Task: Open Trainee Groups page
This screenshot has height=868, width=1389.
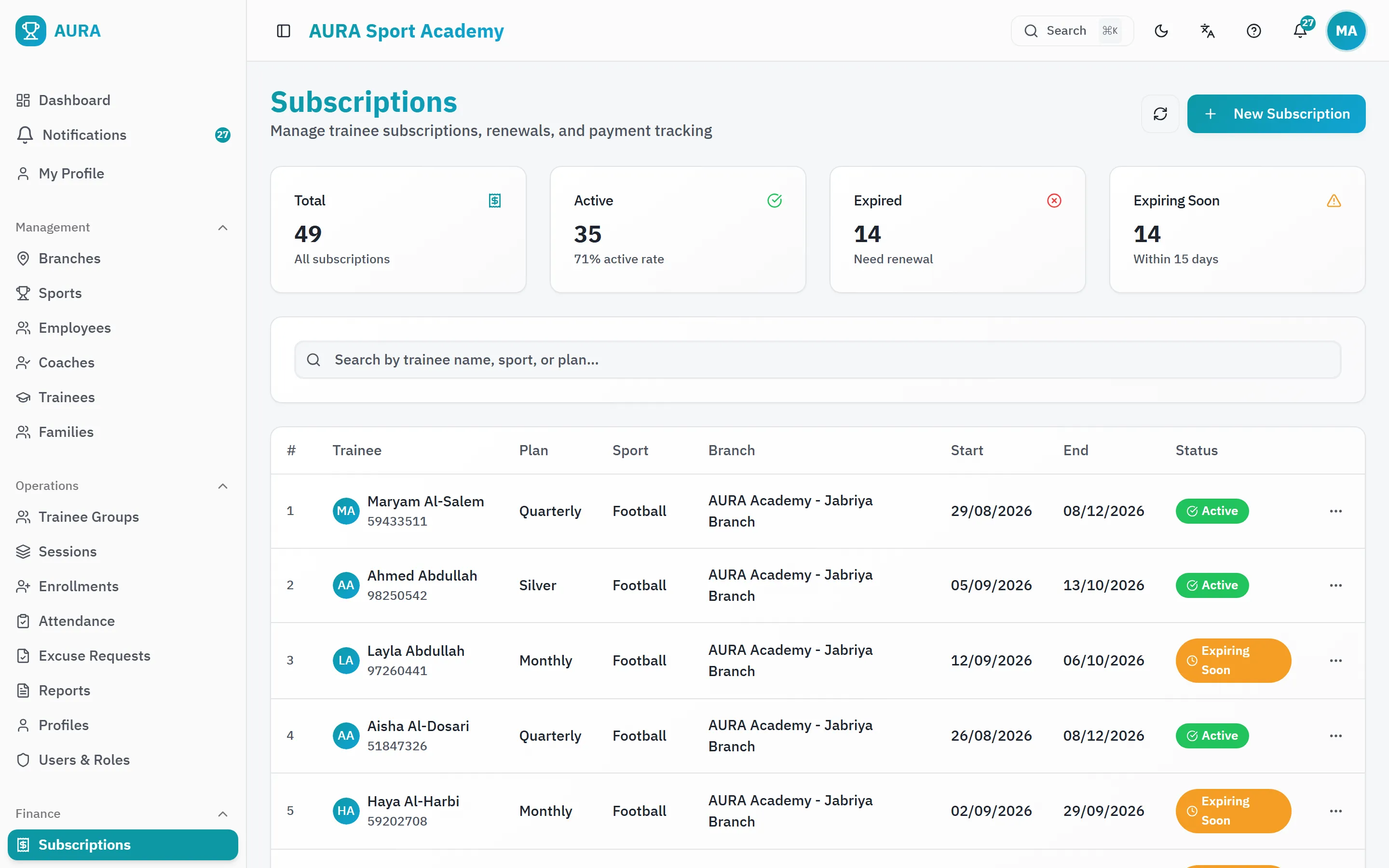Action: click(x=123, y=516)
